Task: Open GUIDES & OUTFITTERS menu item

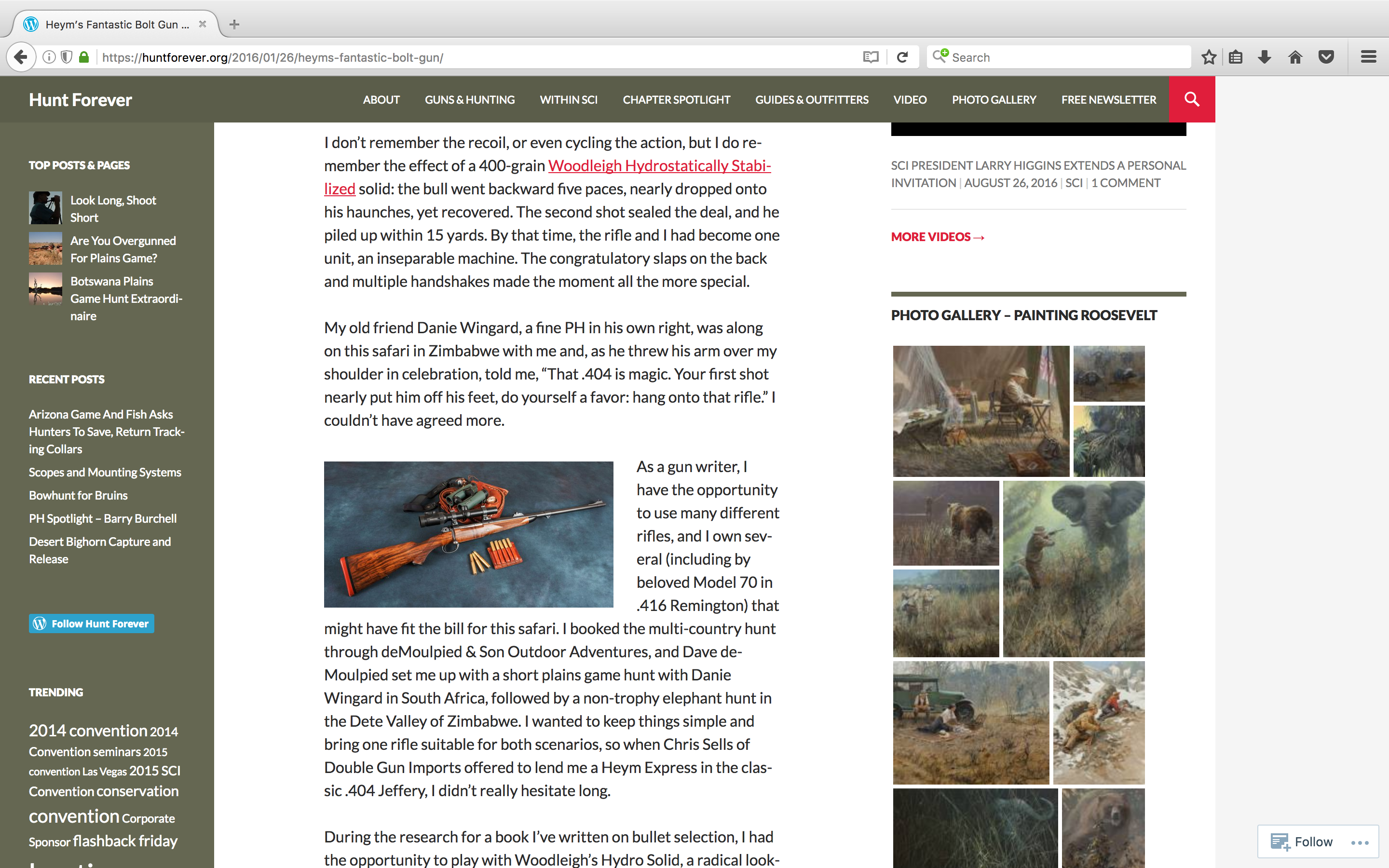Action: click(x=812, y=100)
